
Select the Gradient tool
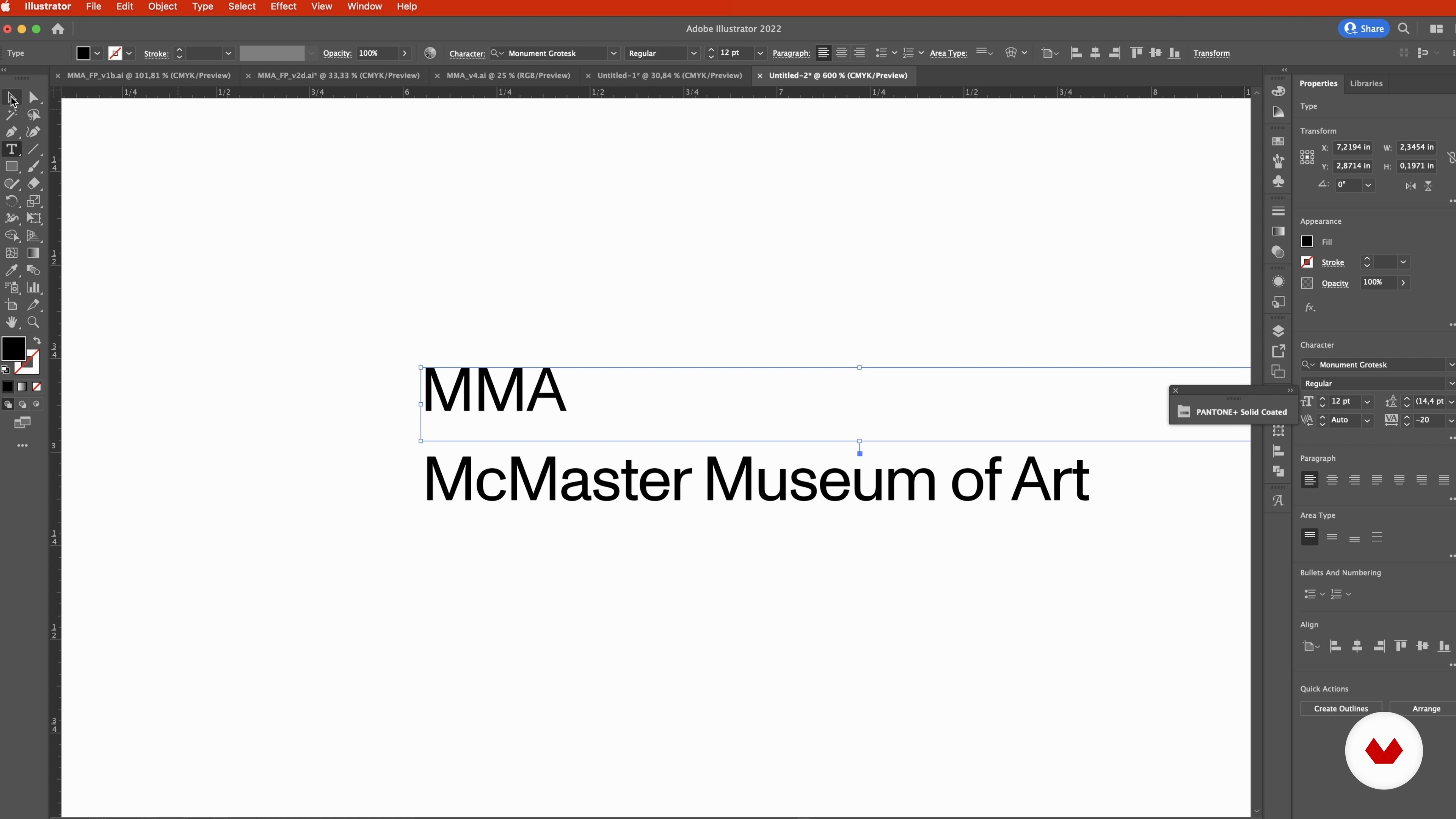tap(34, 253)
